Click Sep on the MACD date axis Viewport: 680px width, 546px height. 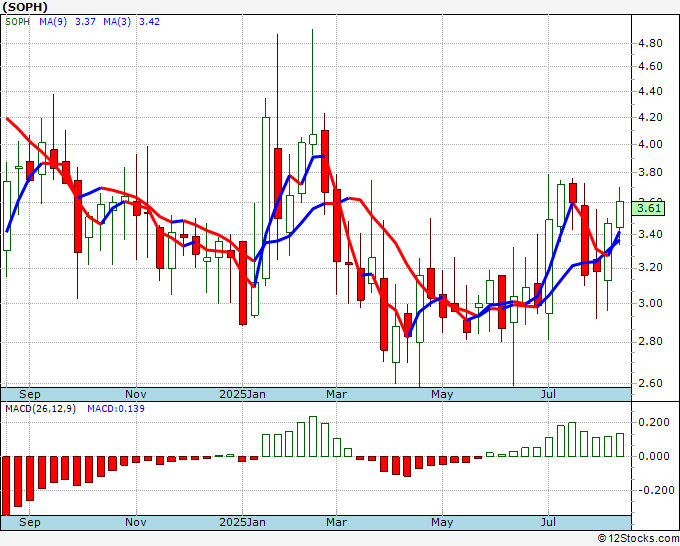[x=29, y=522]
